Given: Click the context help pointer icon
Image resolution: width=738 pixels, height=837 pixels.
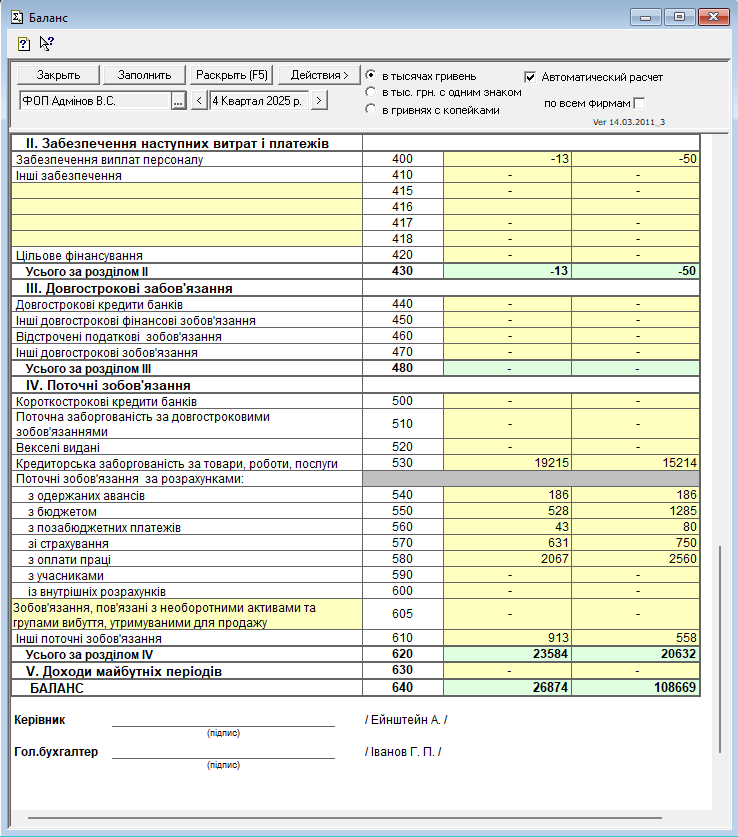Looking at the screenshot, I should pos(46,43).
